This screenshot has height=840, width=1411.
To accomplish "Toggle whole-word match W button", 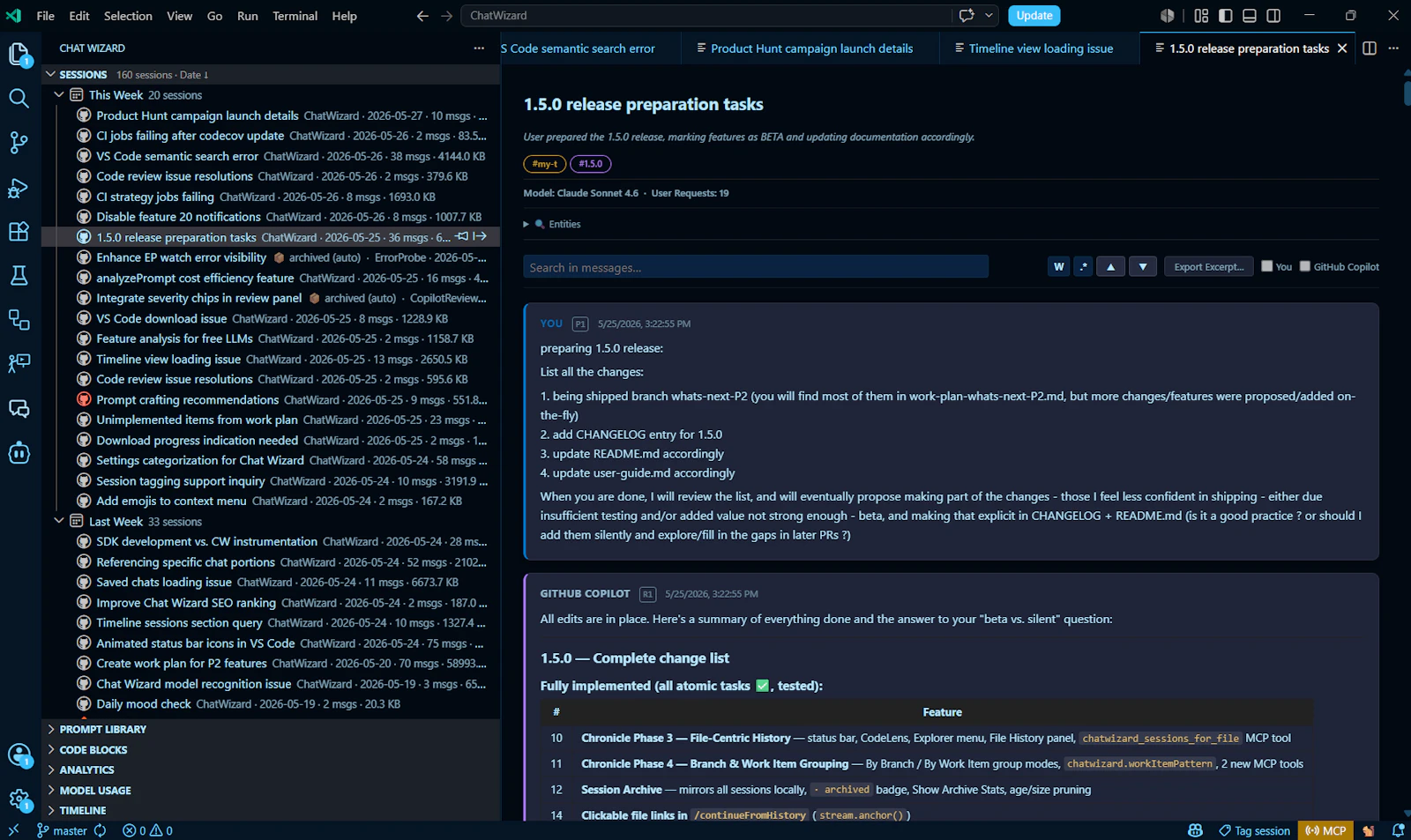I will tap(1059, 267).
